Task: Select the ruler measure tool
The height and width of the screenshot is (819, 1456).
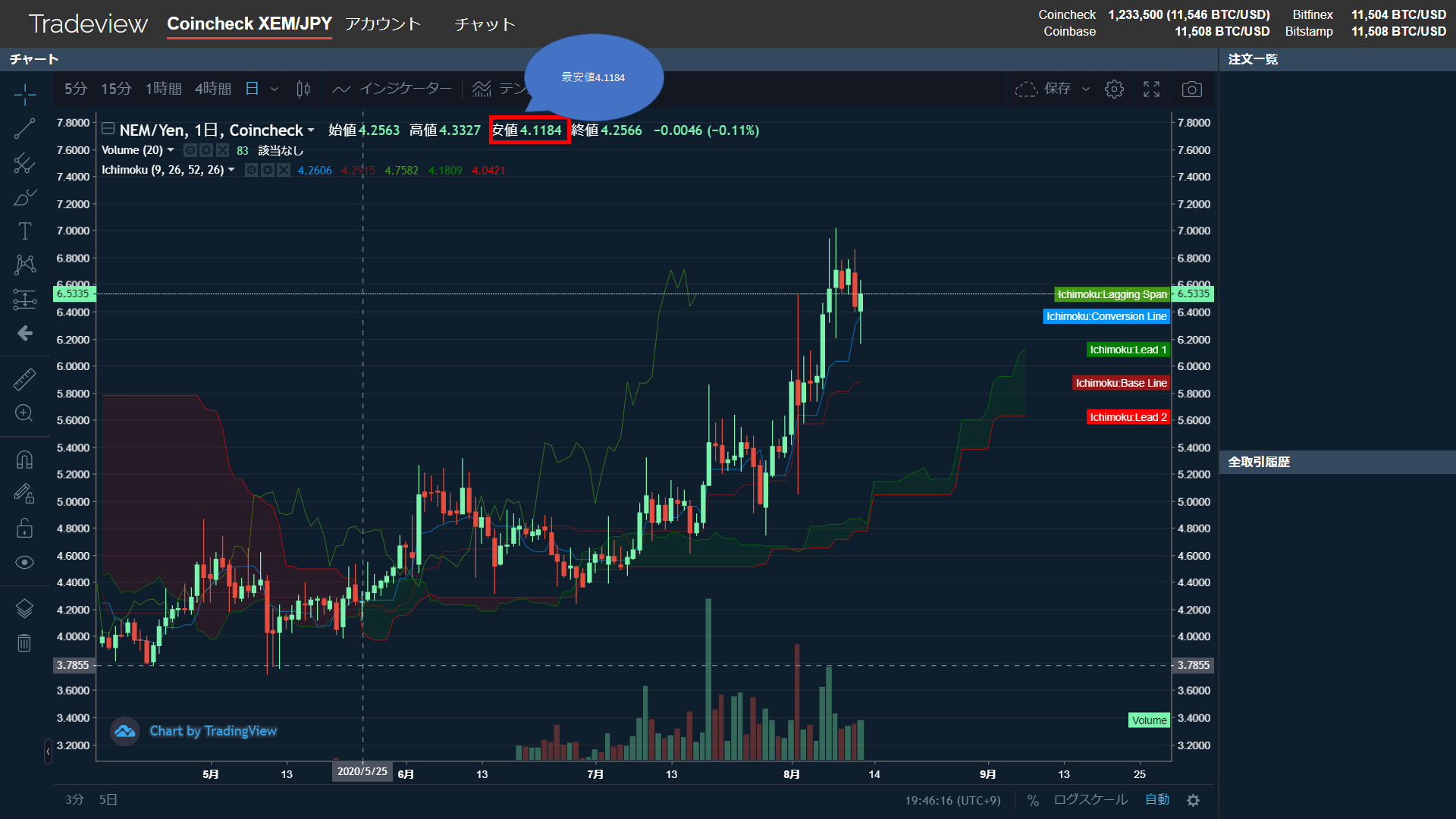Action: (25, 379)
